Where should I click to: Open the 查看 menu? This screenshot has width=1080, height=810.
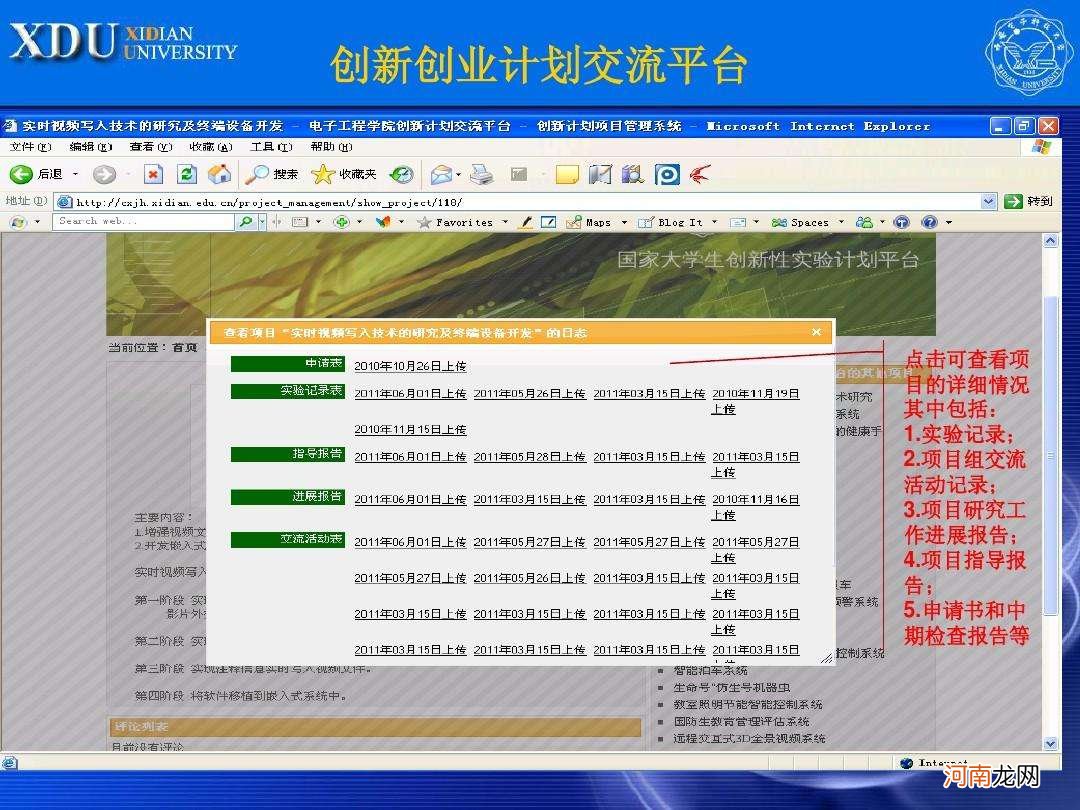150,146
